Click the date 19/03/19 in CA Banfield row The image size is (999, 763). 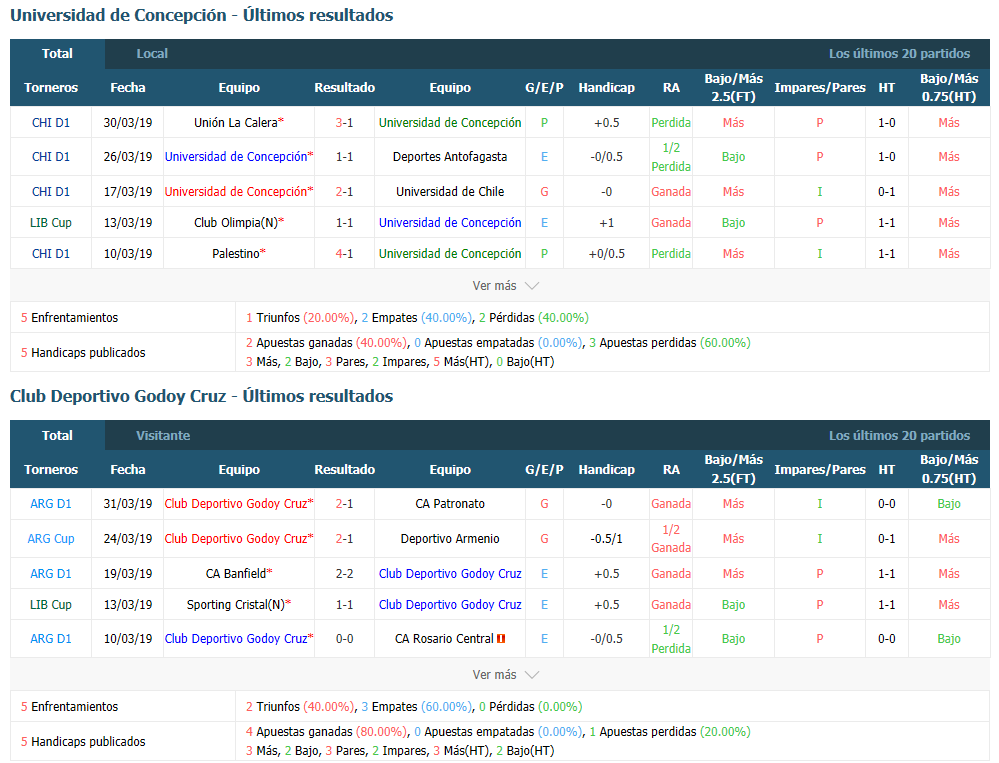pos(128,573)
